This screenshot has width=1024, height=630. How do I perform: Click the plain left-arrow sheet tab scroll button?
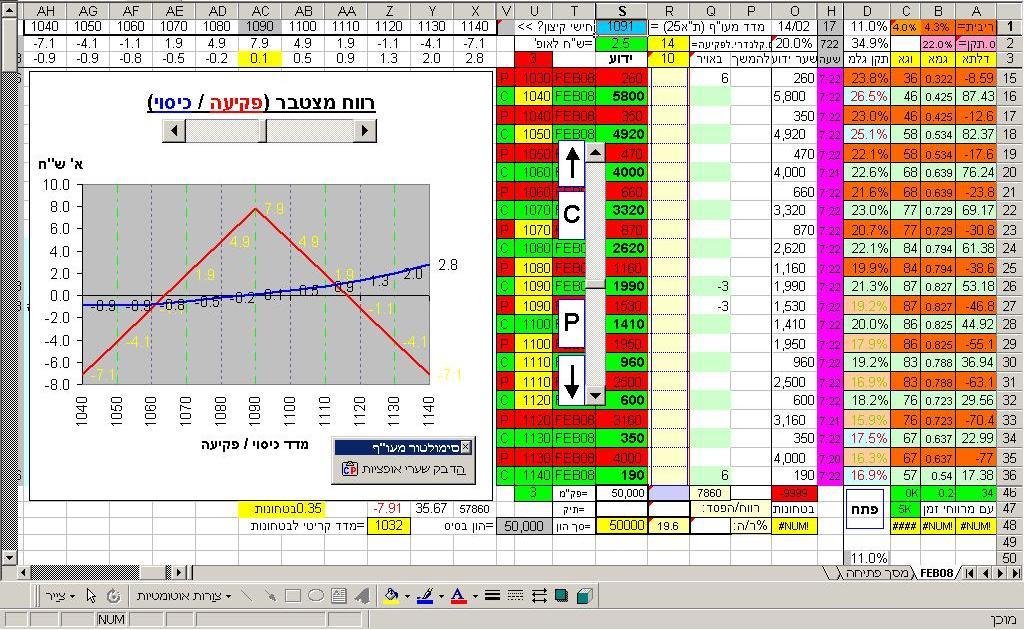985,573
